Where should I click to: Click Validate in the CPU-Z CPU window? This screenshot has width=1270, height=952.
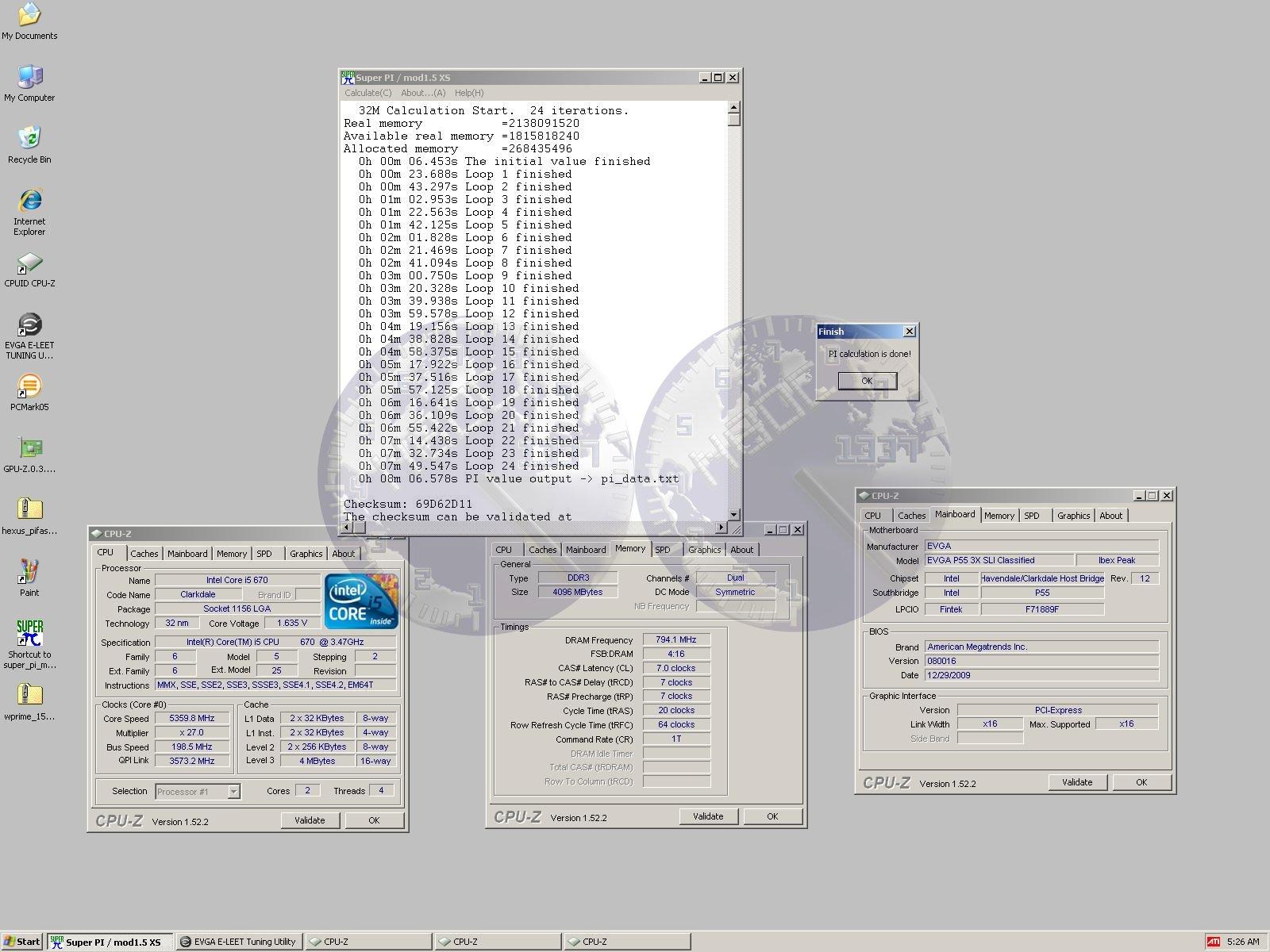[x=310, y=820]
